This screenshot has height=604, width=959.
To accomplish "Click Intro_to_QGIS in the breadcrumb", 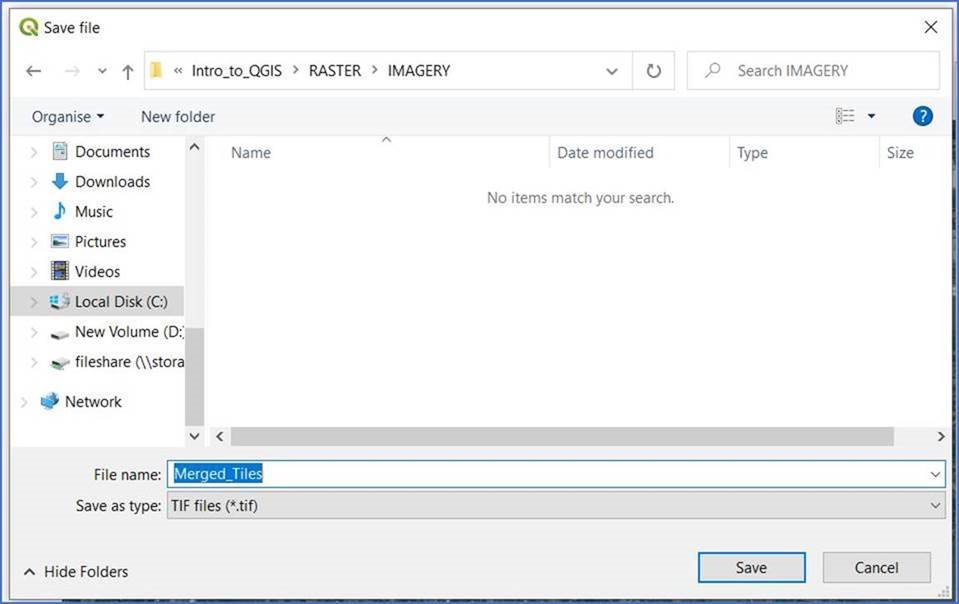I will click(237, 71).
